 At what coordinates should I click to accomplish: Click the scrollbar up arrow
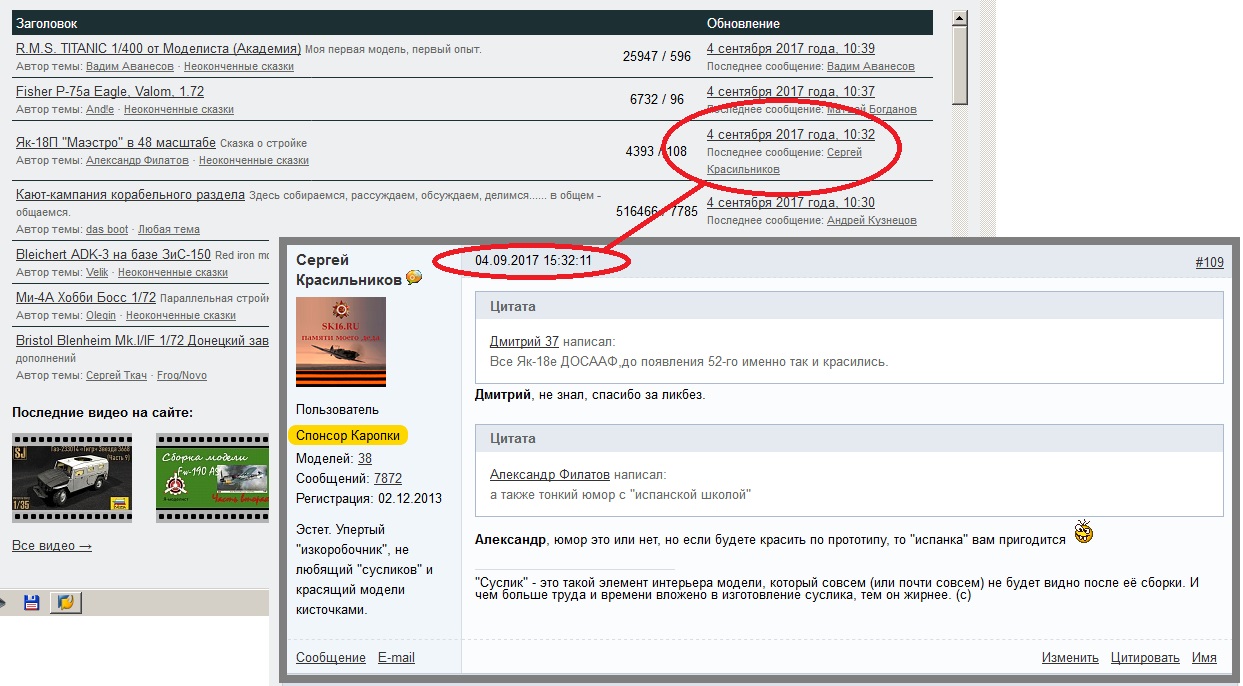point(960,18)
